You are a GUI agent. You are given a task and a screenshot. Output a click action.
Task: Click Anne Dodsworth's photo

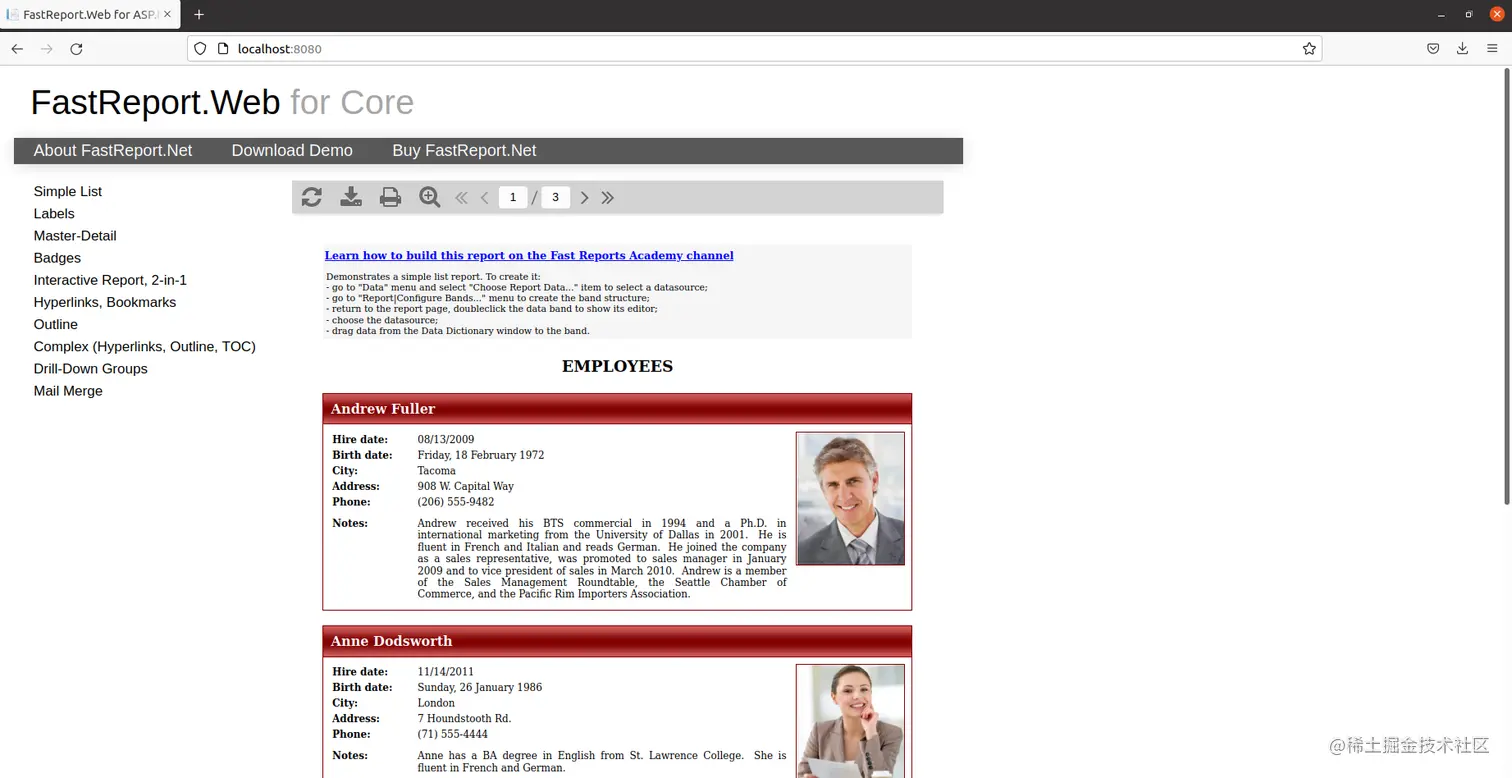click(x=850, y=720)
